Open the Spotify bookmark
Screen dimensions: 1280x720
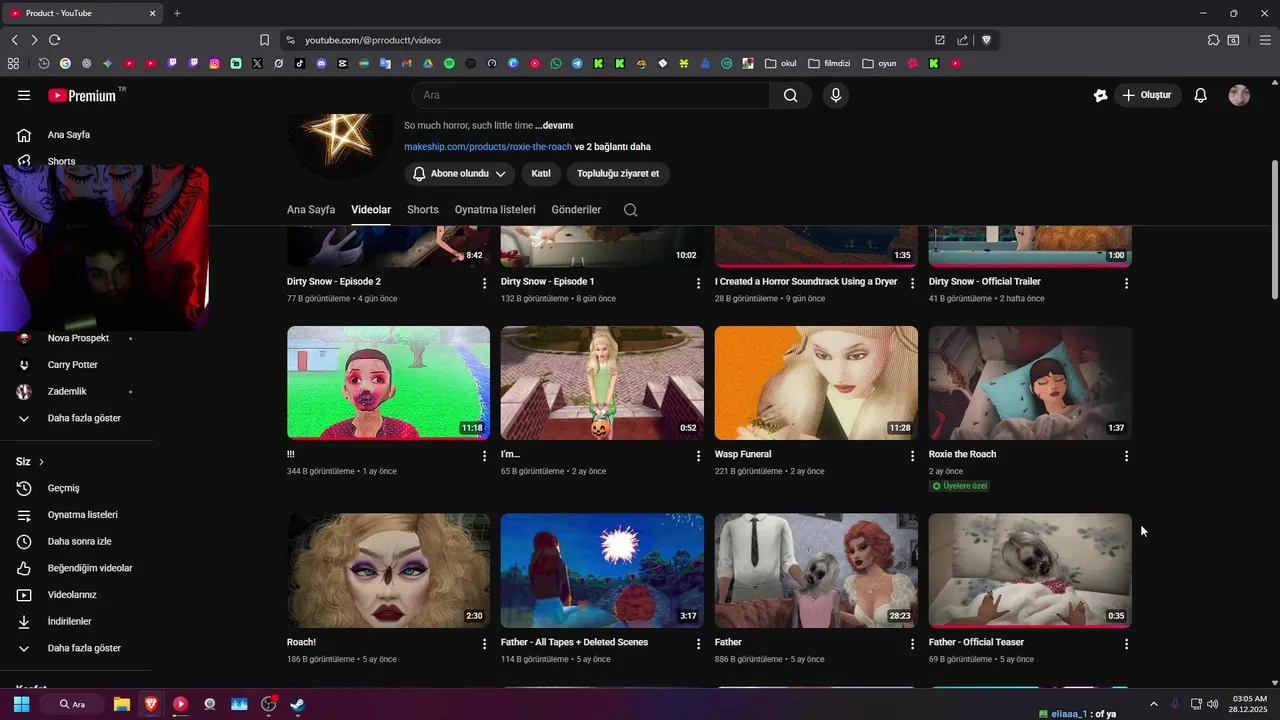(449, 63)
